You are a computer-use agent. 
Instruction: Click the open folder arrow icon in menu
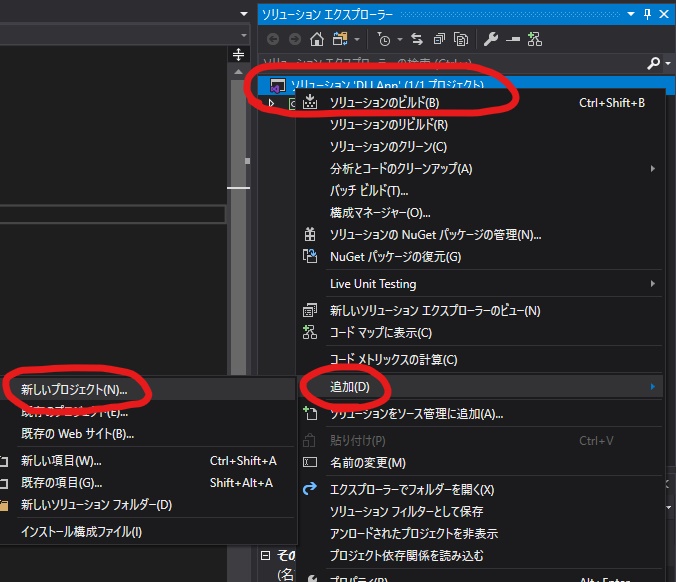click(x=310, y=489)
